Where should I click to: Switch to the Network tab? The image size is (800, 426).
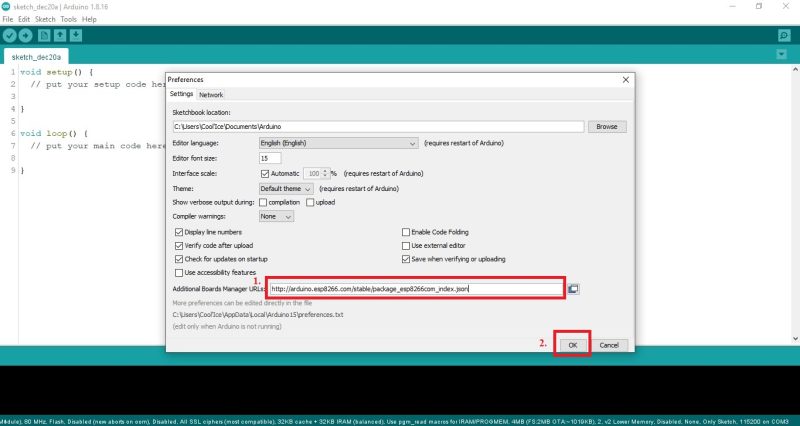[x=211, y=94]
